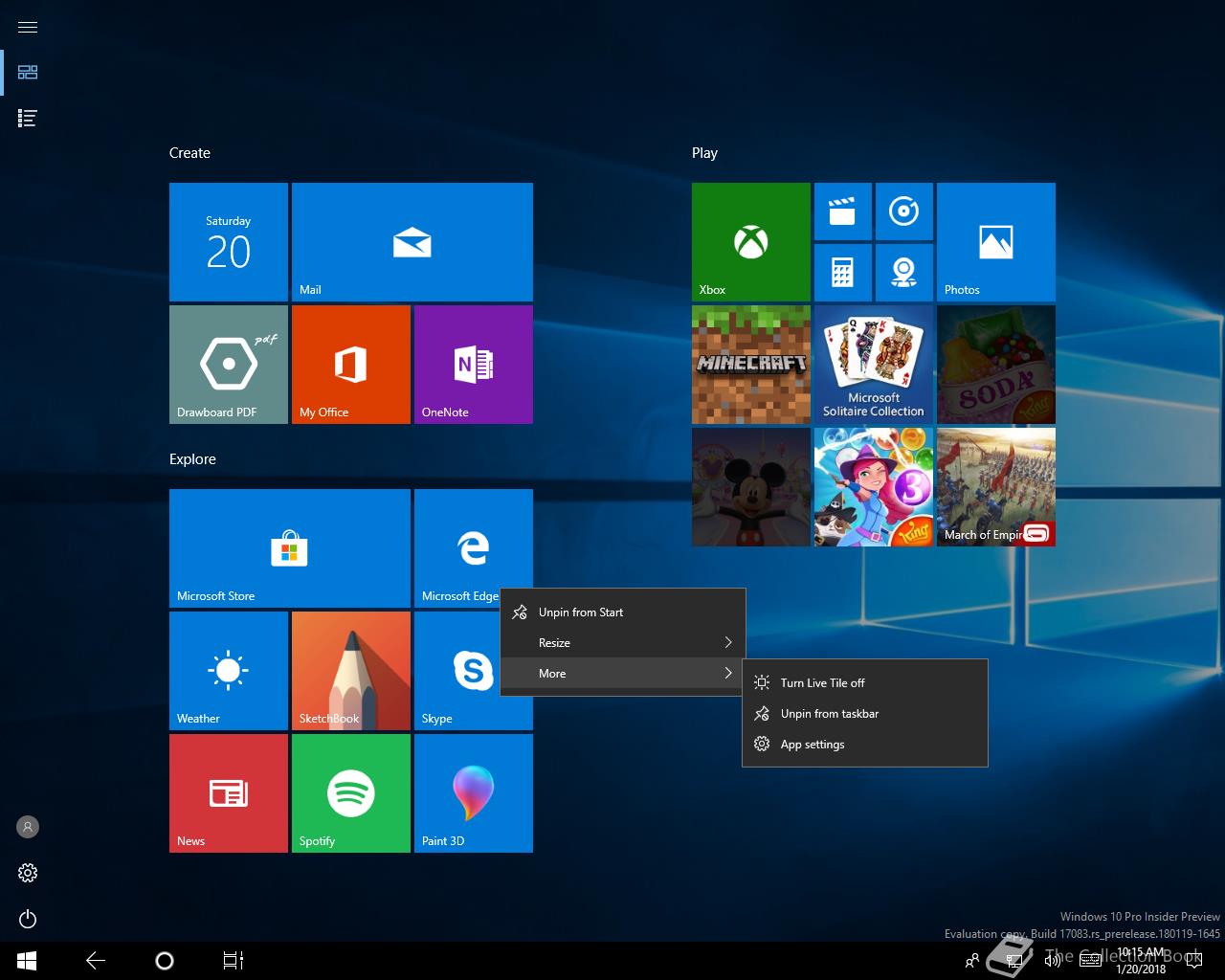Open the hamburger menu in Start
Viewport: 1225px width, 980px height.
[x=28, y=27]
